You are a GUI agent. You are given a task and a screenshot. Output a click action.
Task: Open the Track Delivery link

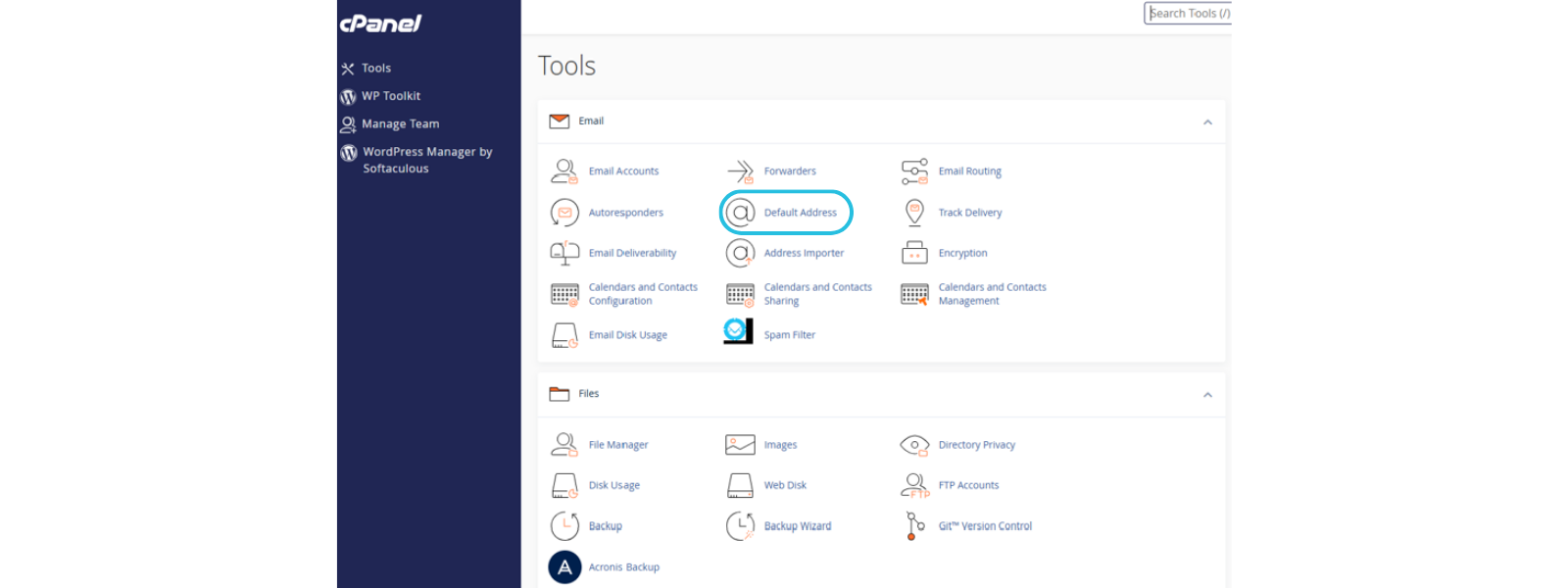pyautogui.click(x=970, y=213)
